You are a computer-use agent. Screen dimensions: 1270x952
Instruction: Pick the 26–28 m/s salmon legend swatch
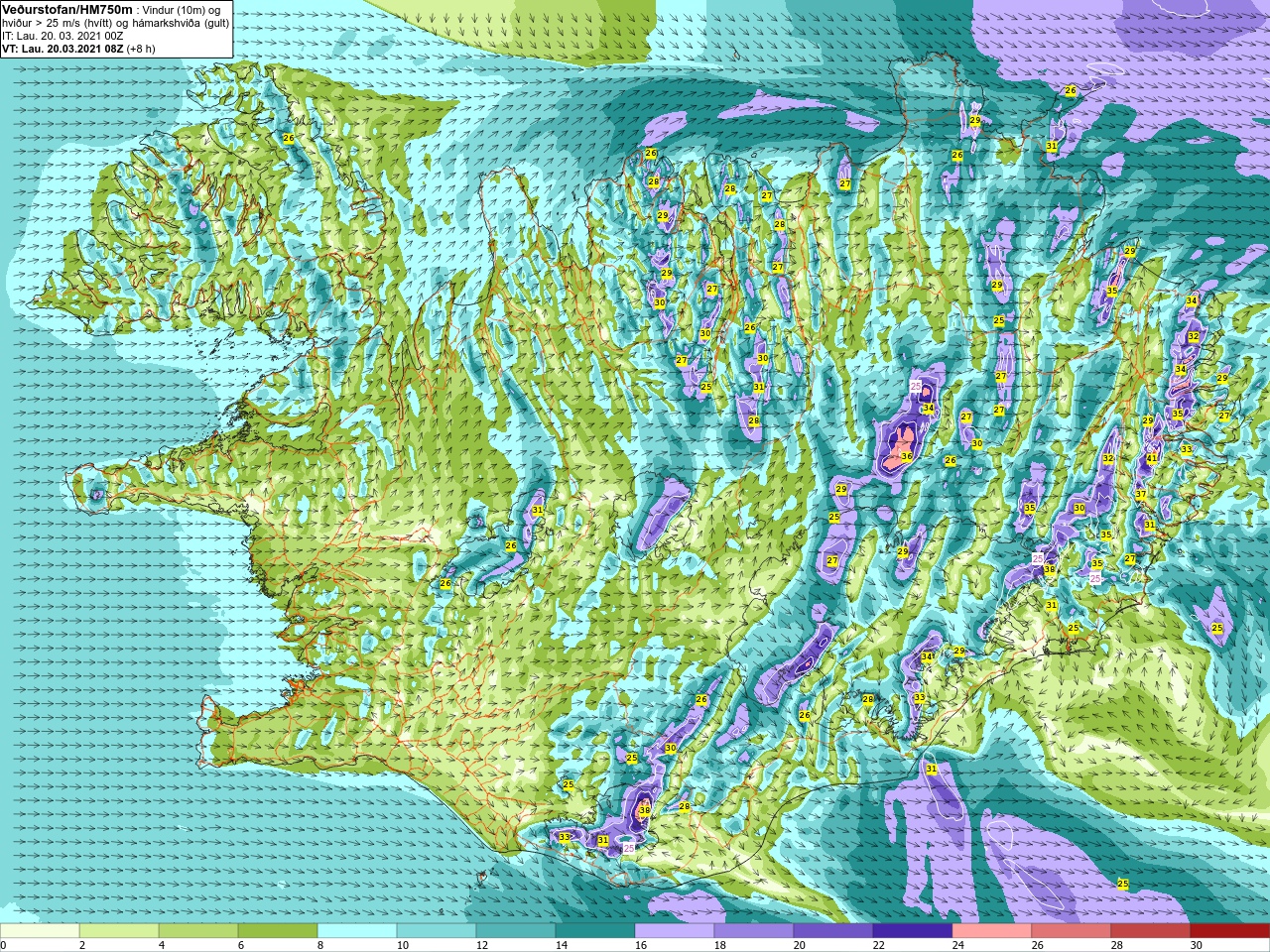[1072, 931]
